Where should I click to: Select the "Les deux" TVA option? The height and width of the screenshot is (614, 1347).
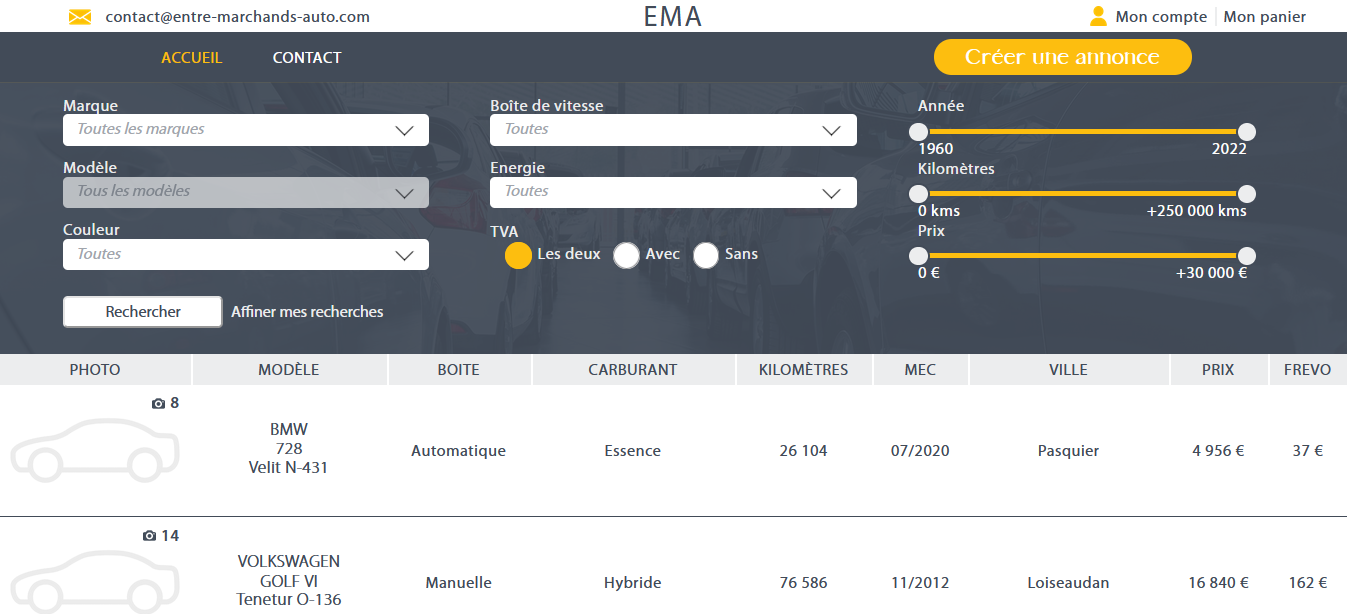(x=518, y=255)
